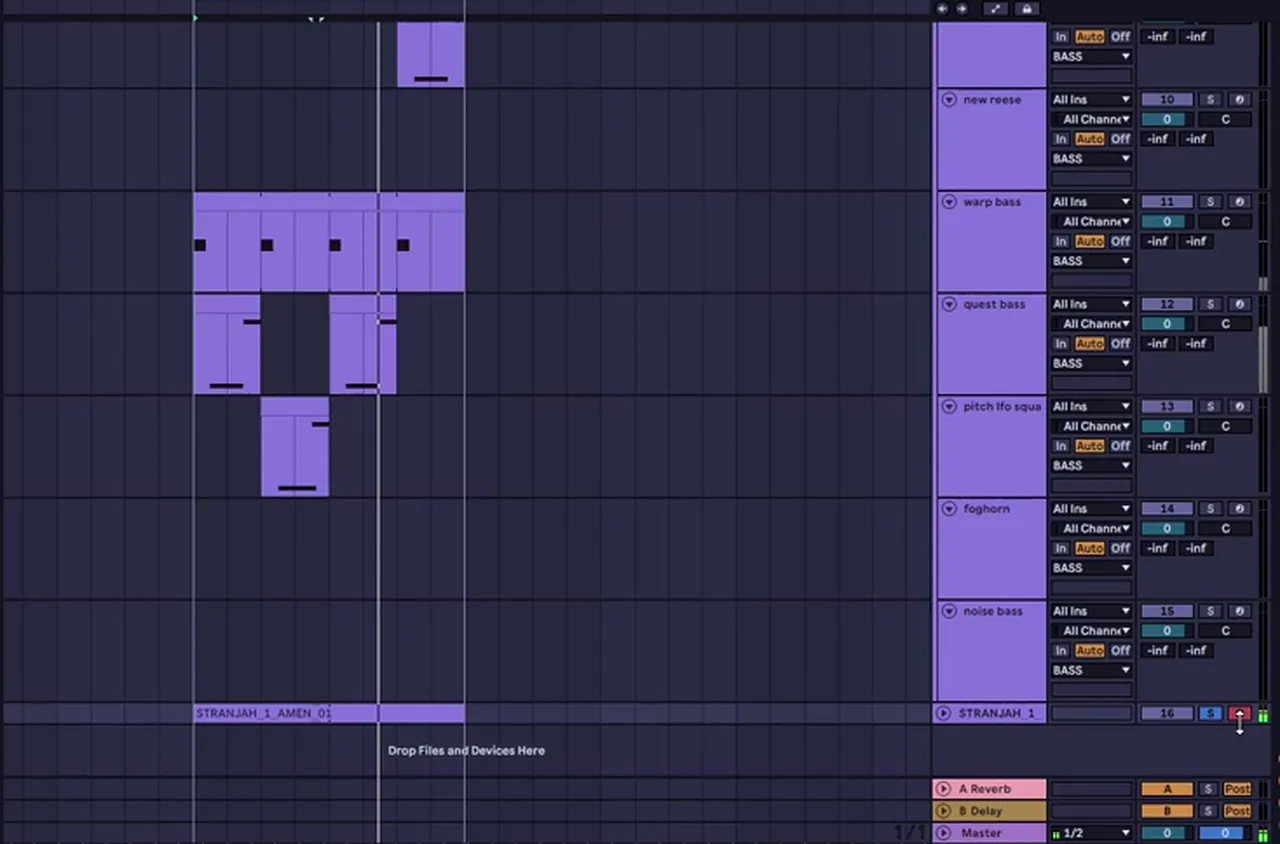The width and height of the screenshot is (1280, 844).
Task: Toggle track activator 10 on new reese
Action: (1167, 100)
